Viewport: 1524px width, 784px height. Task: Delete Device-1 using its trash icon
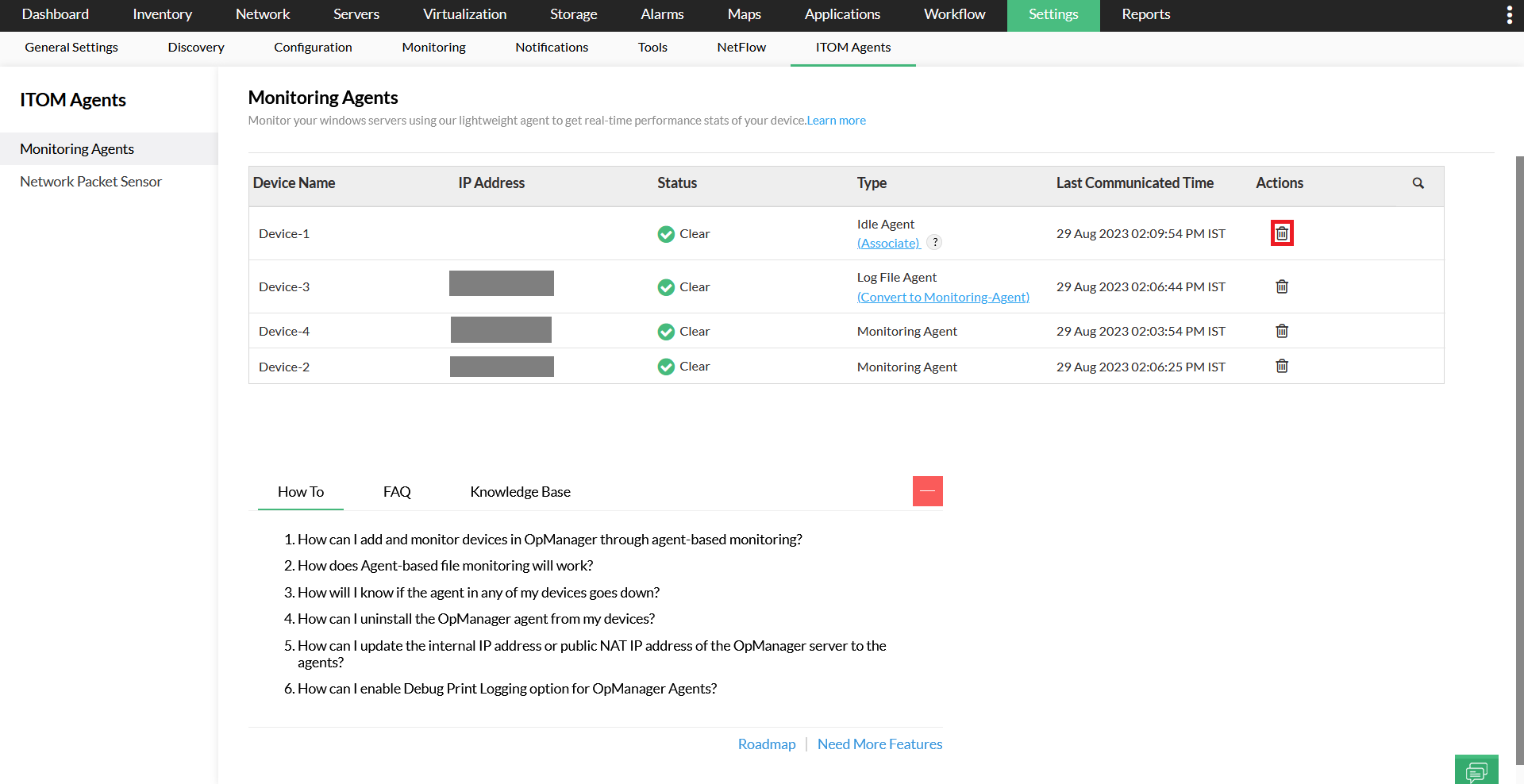[1281, 233]
